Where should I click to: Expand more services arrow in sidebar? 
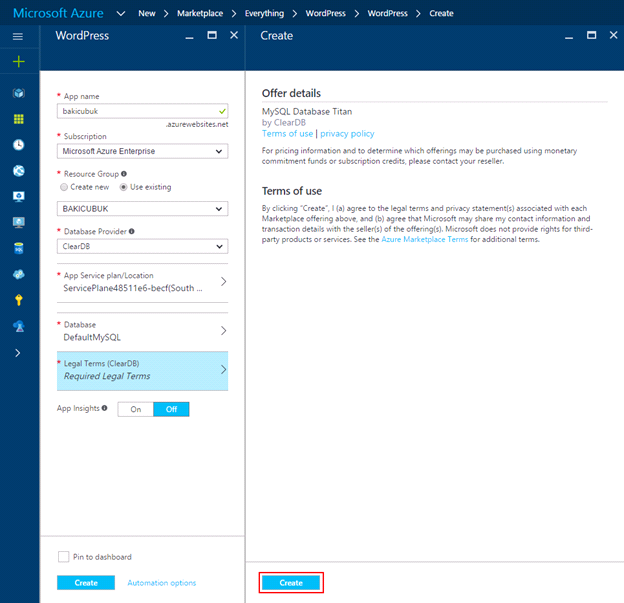tap(18, 353)
